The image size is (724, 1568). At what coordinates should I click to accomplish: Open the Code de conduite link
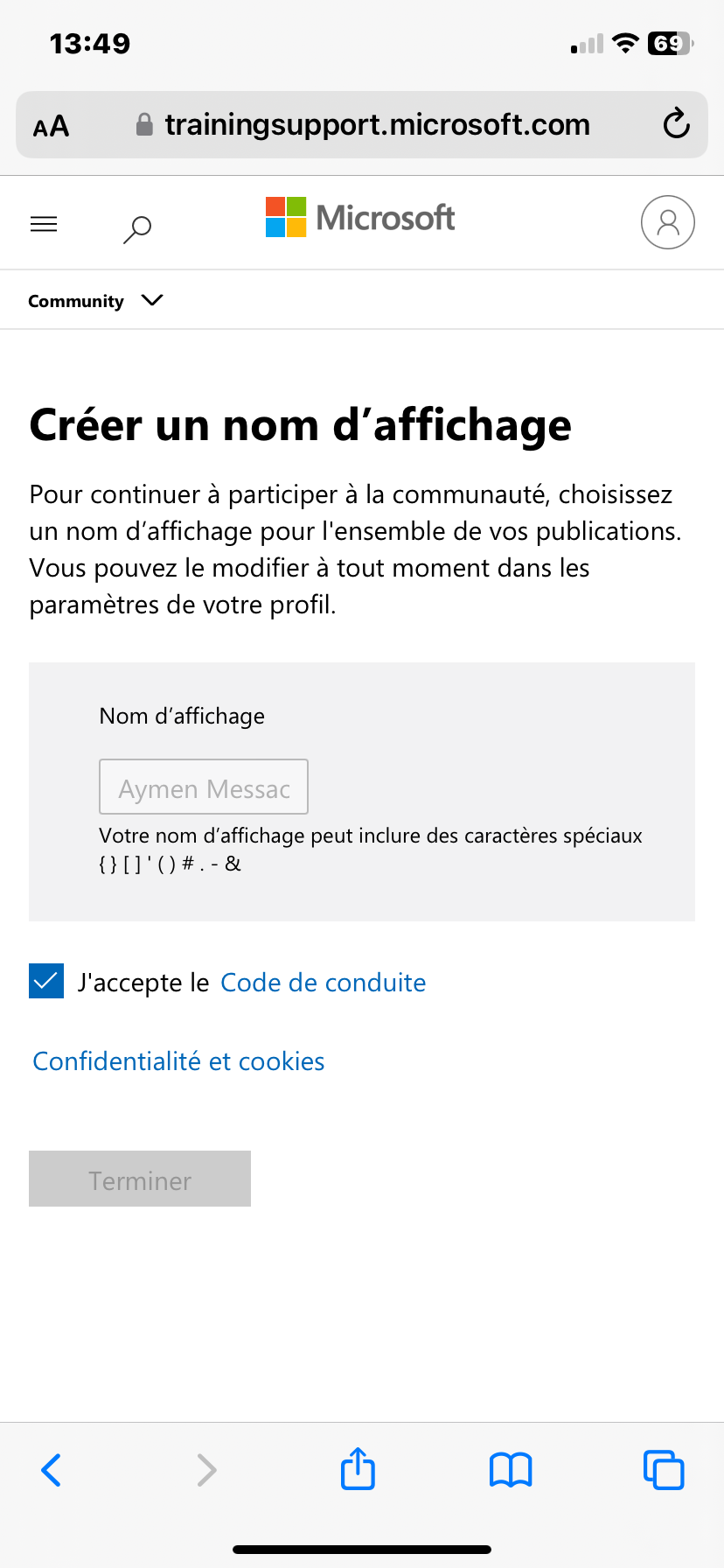click(323, 983)
